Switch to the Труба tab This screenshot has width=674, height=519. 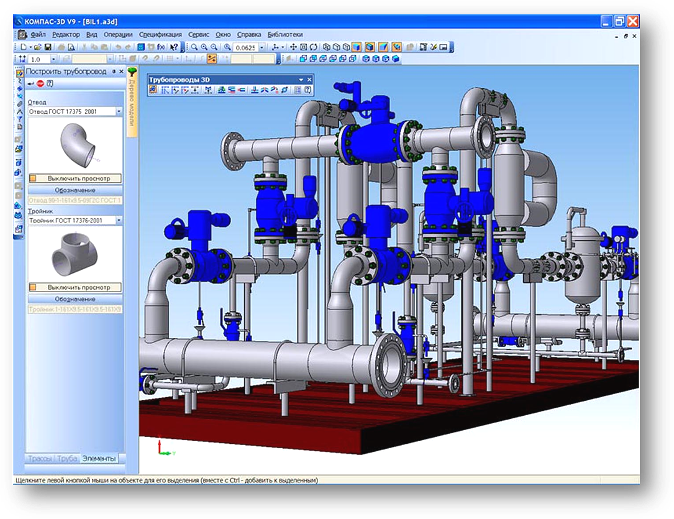tap(67, 458)
